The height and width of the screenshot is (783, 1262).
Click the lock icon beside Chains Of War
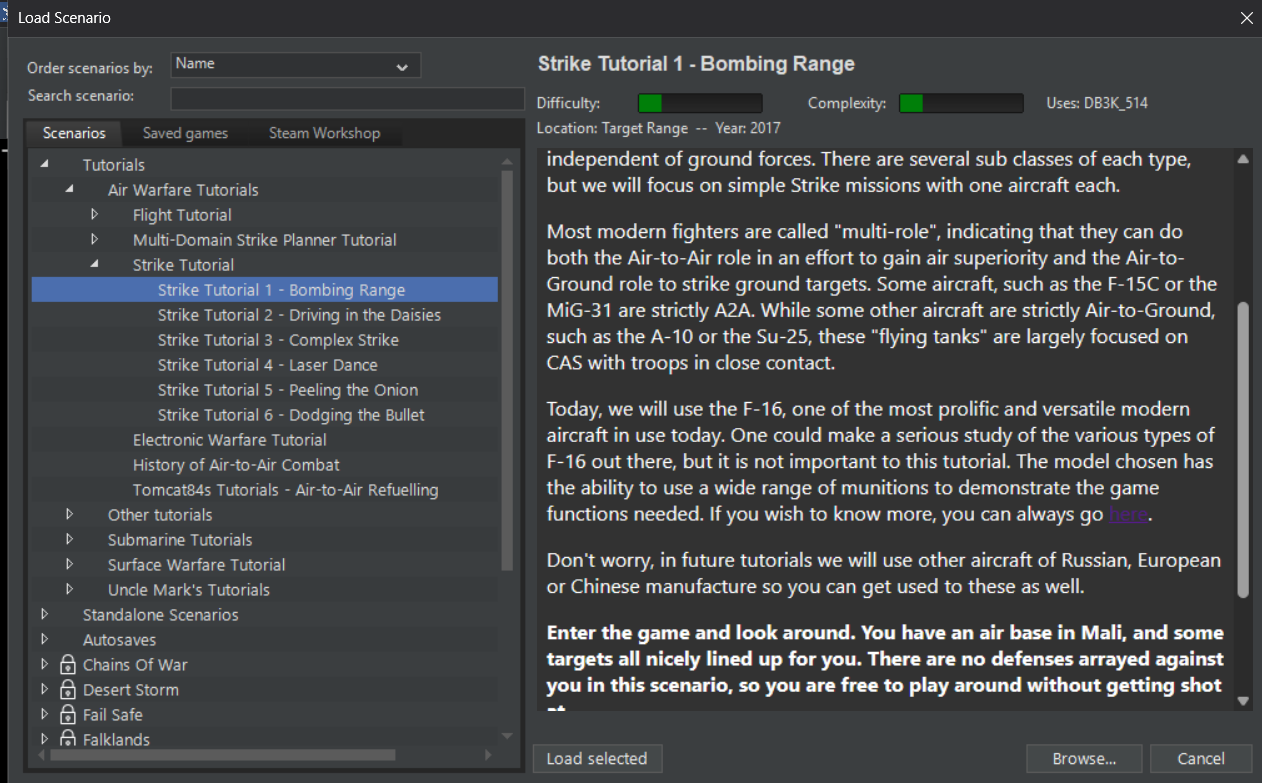68,664
